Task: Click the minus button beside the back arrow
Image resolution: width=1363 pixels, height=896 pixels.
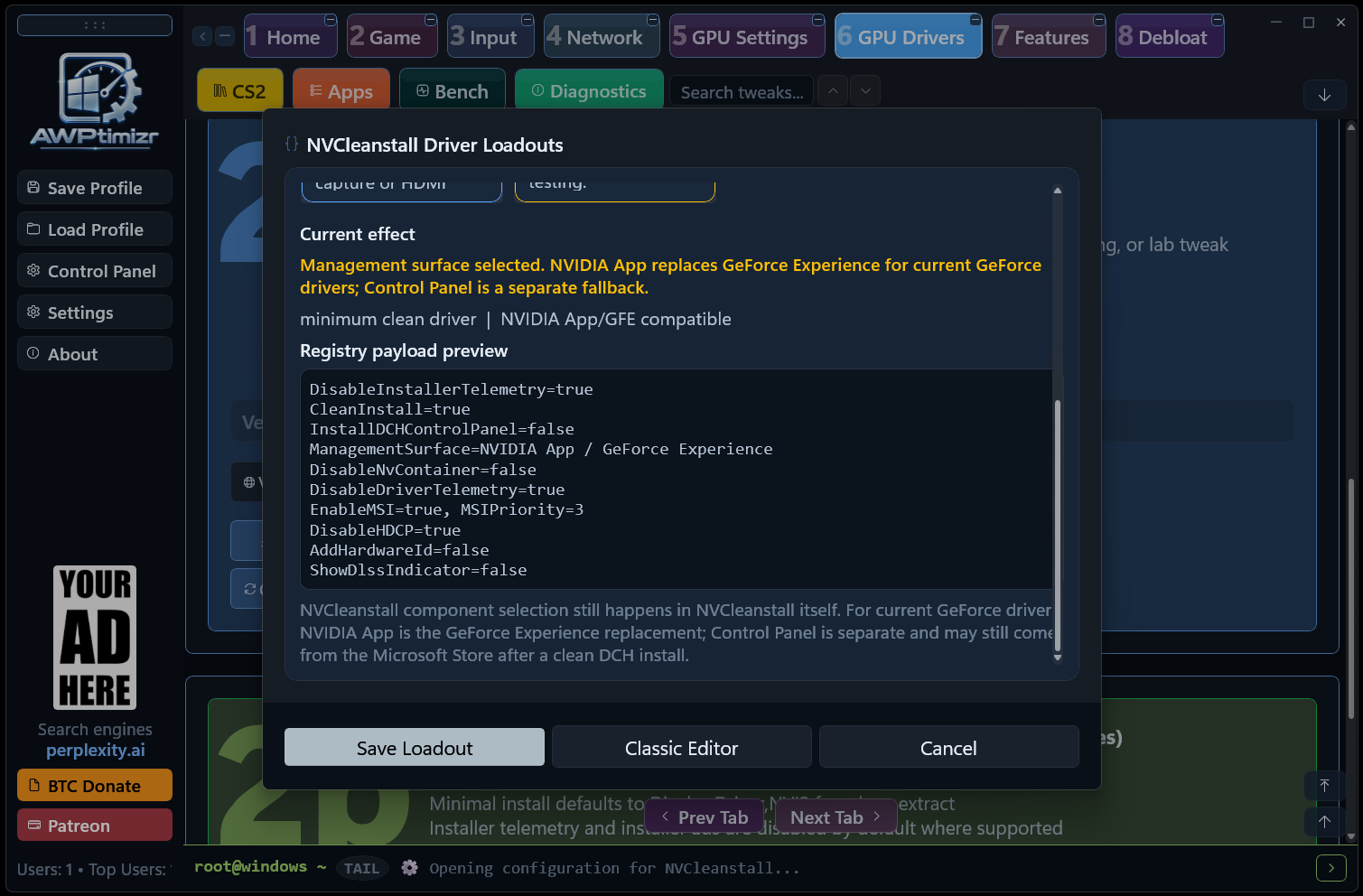Action: click(x=225, y=36)
